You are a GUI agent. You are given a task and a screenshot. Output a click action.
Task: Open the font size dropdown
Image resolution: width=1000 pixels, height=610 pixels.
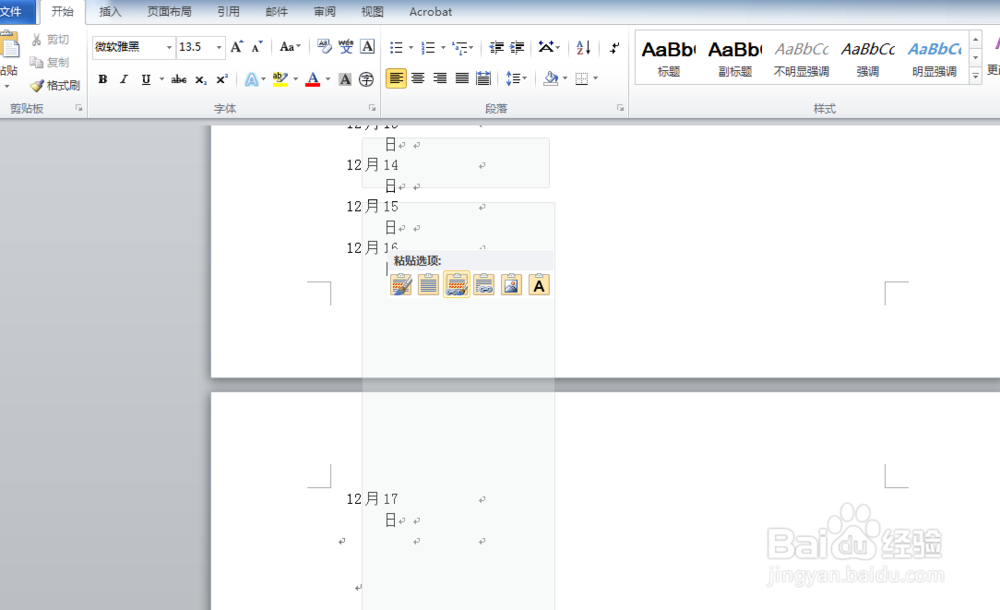218,47
